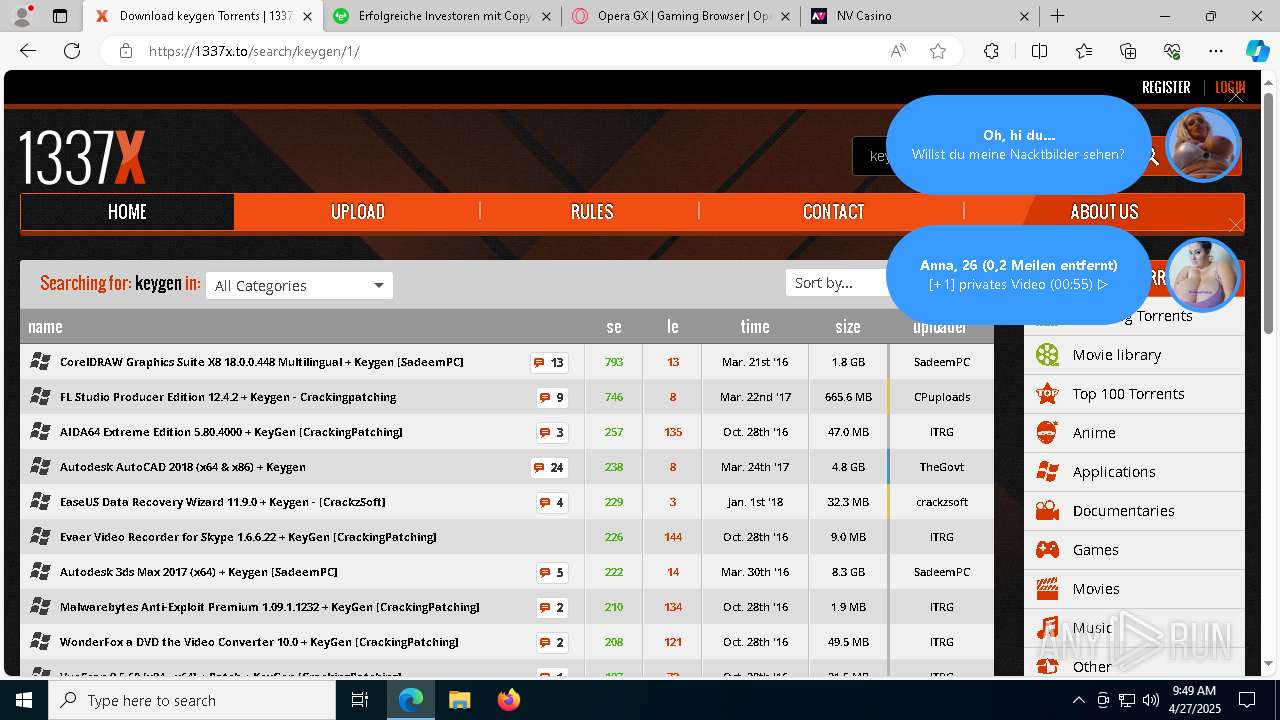Open the Documentaries category icon

[1047, 511]
